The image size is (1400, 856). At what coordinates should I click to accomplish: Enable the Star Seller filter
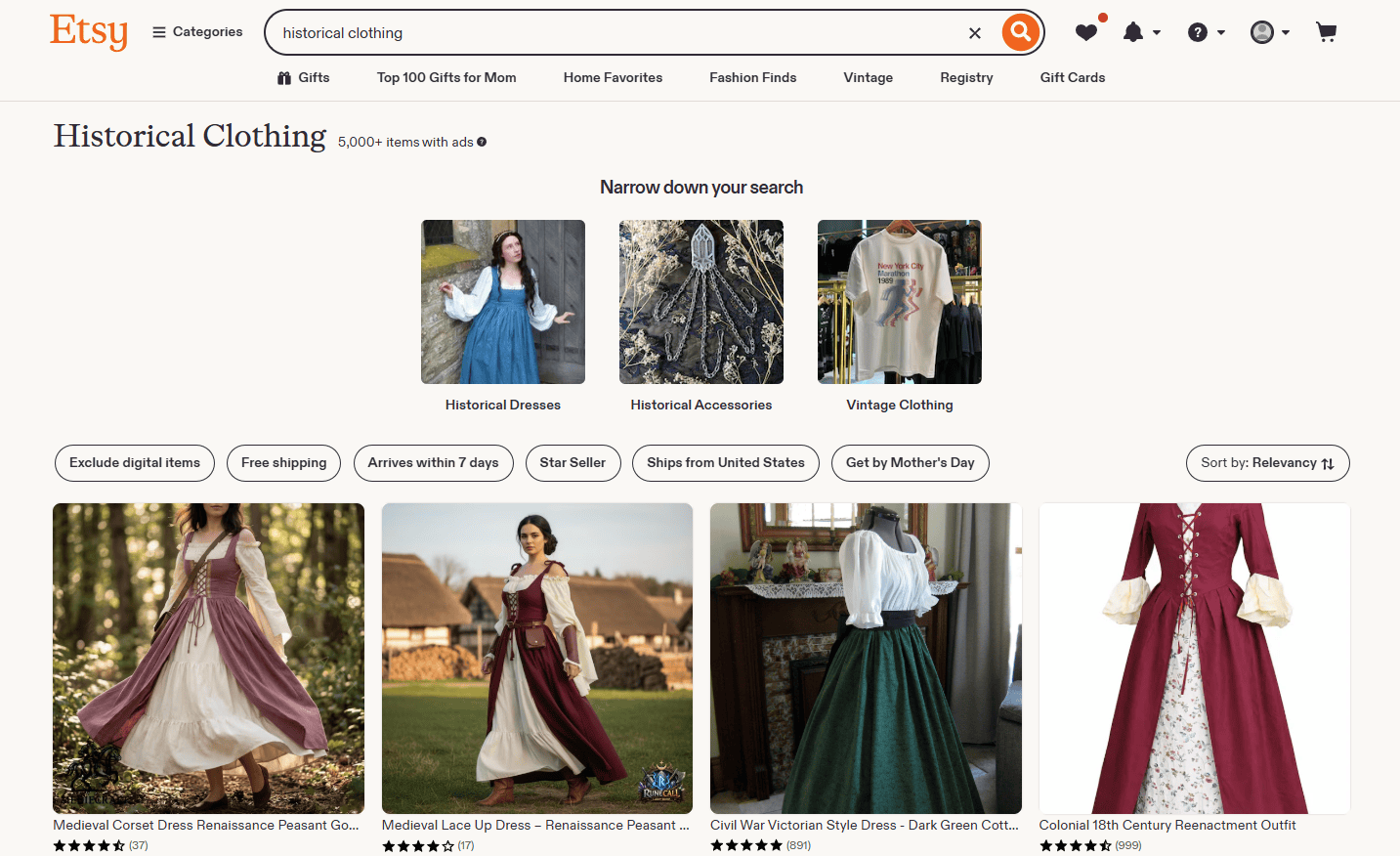[x=573, y=462]
